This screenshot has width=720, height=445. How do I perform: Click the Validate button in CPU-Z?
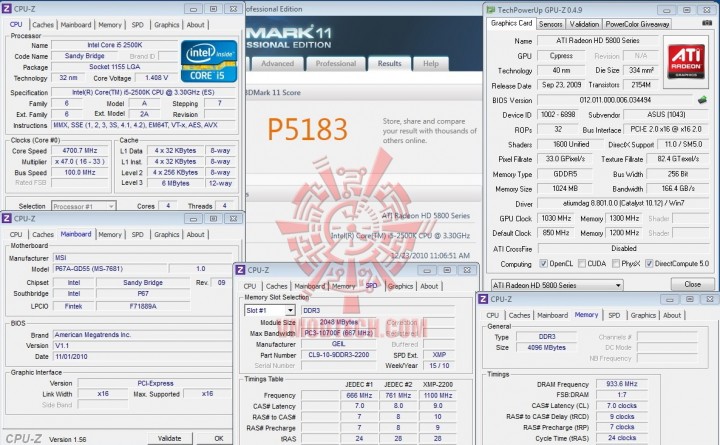click(x=169, y=439)
